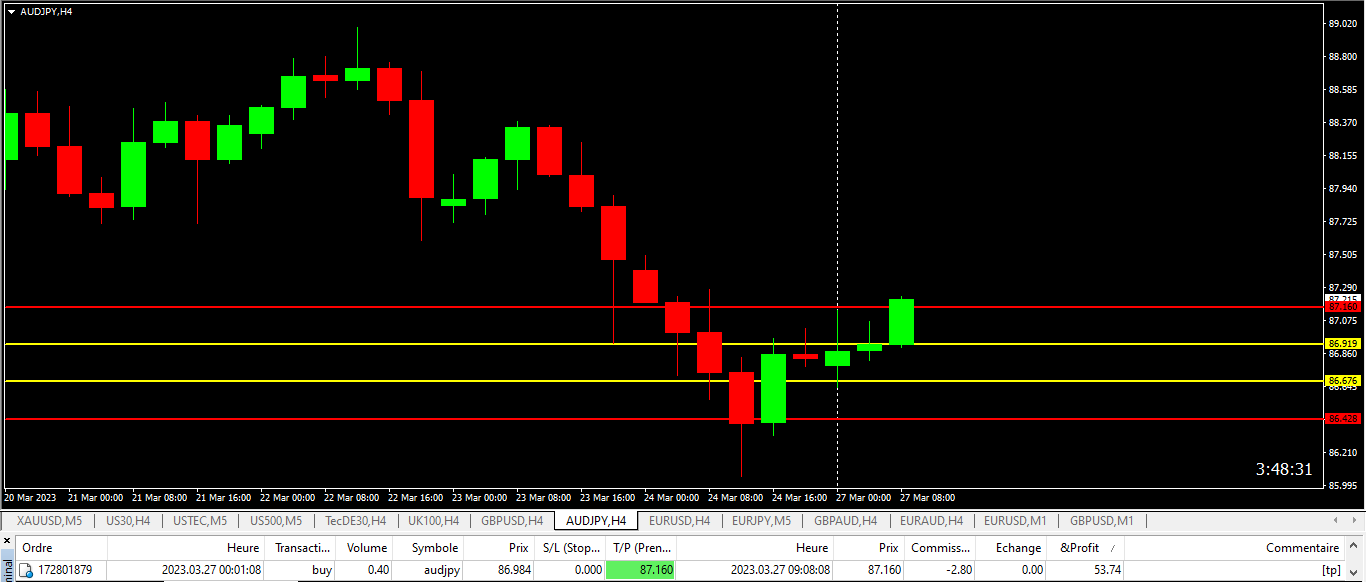Sort by the Volume column header
This screenshot has width=1366, height=582.
click(x=366, y=548)
